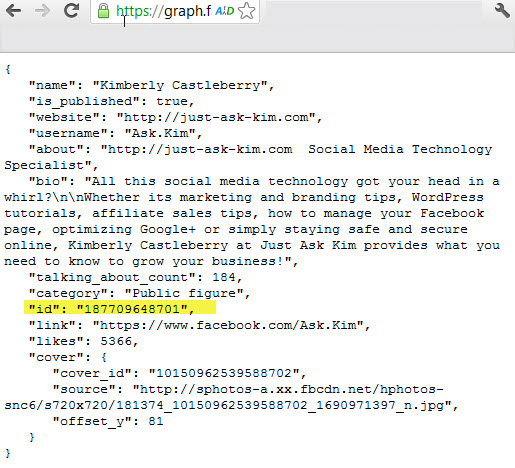
Task: Click the "source" key text
Action: point(84,389)
